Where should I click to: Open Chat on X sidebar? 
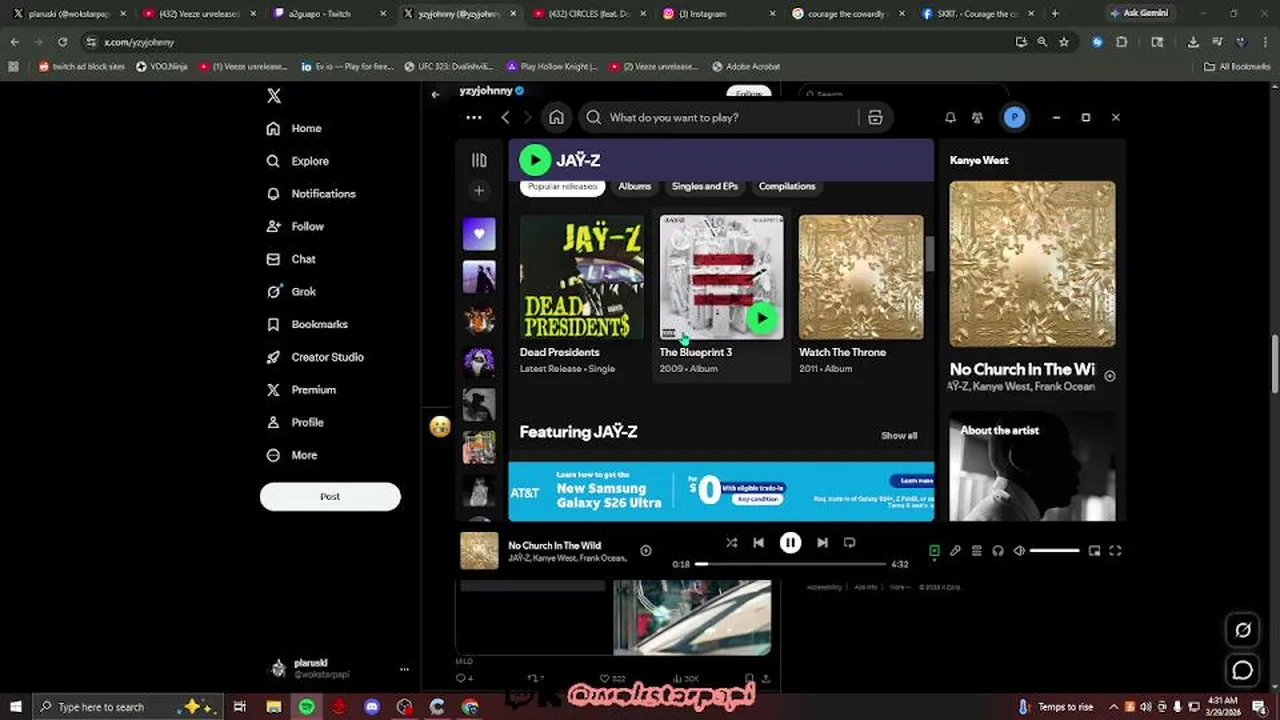pyautogui.click(x=291, y=259)
